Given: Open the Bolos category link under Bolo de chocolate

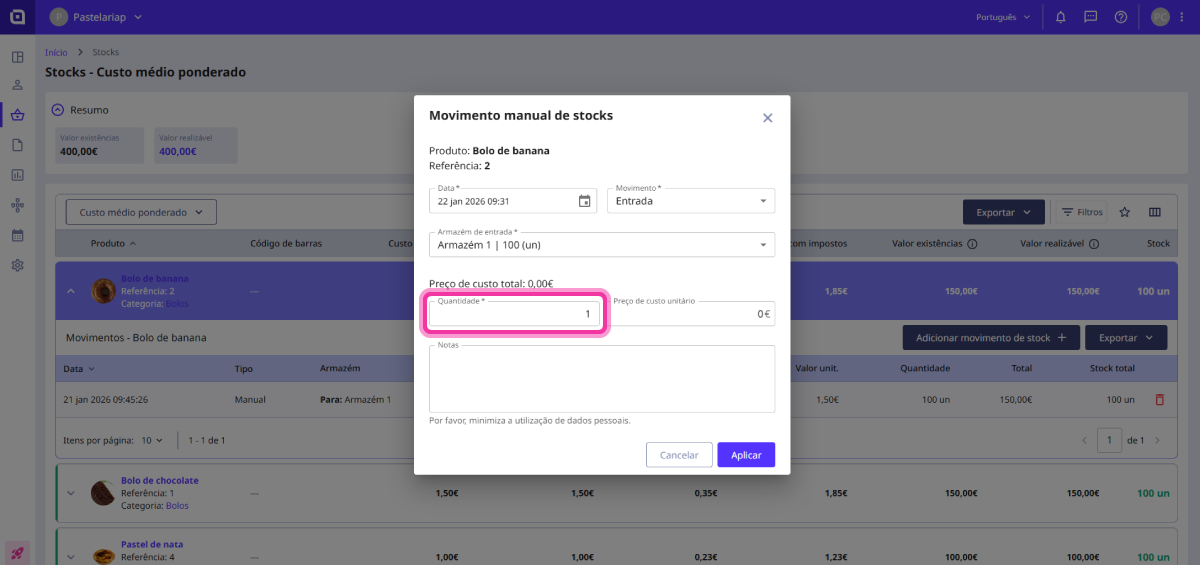Looking at the screenshot, I should pyautogui.click(x=177, y=506).
